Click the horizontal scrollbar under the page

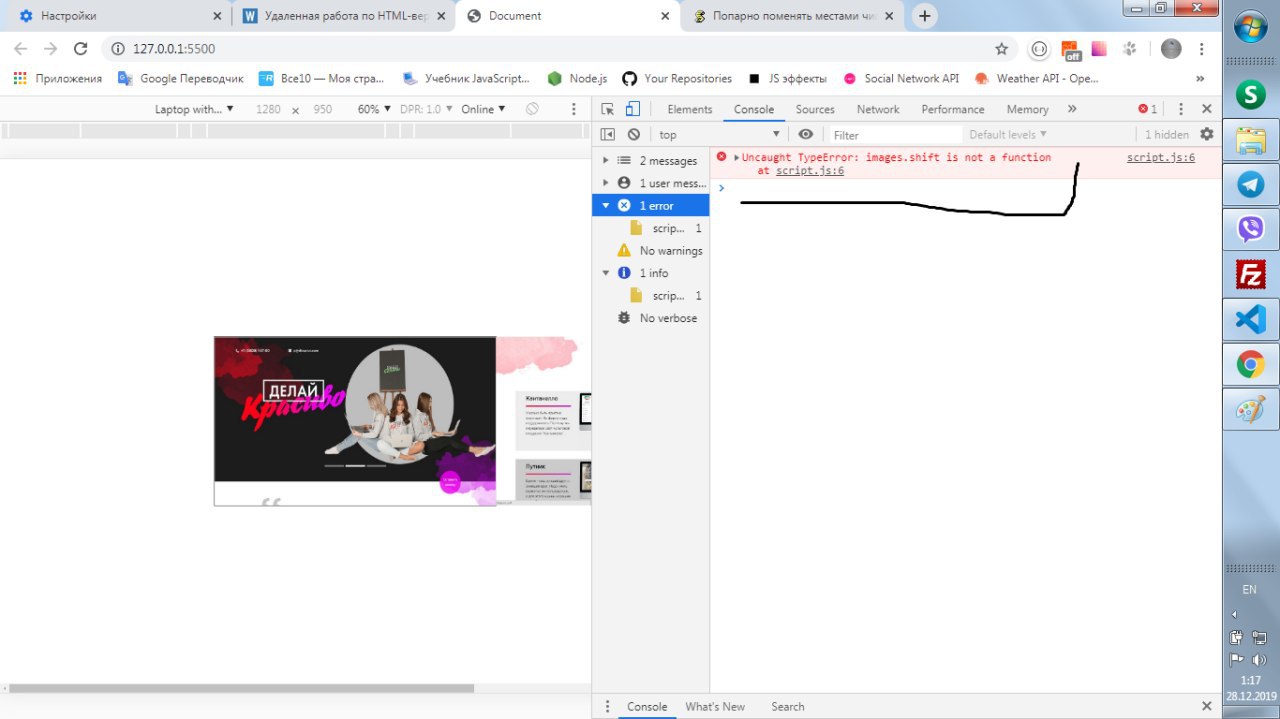240,688
